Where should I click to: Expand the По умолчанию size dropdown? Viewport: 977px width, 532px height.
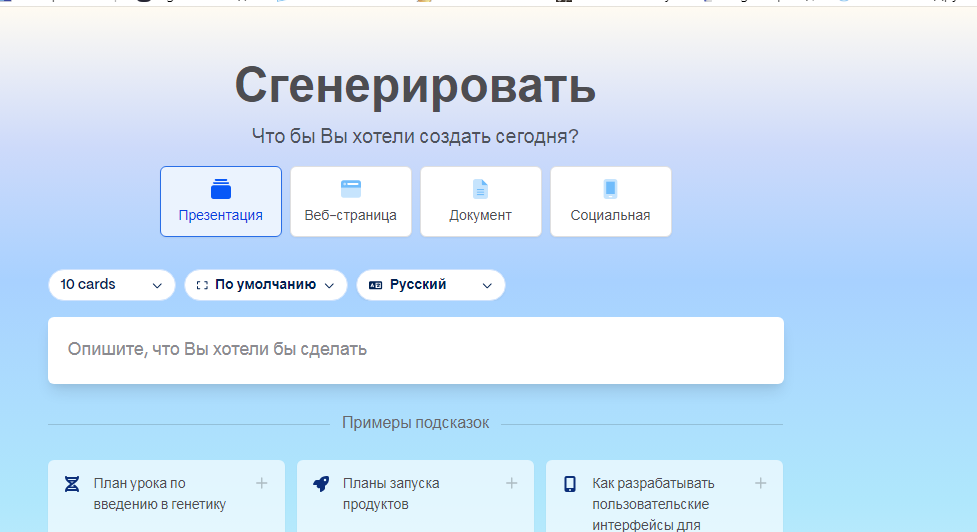click(x=265, y=285)
